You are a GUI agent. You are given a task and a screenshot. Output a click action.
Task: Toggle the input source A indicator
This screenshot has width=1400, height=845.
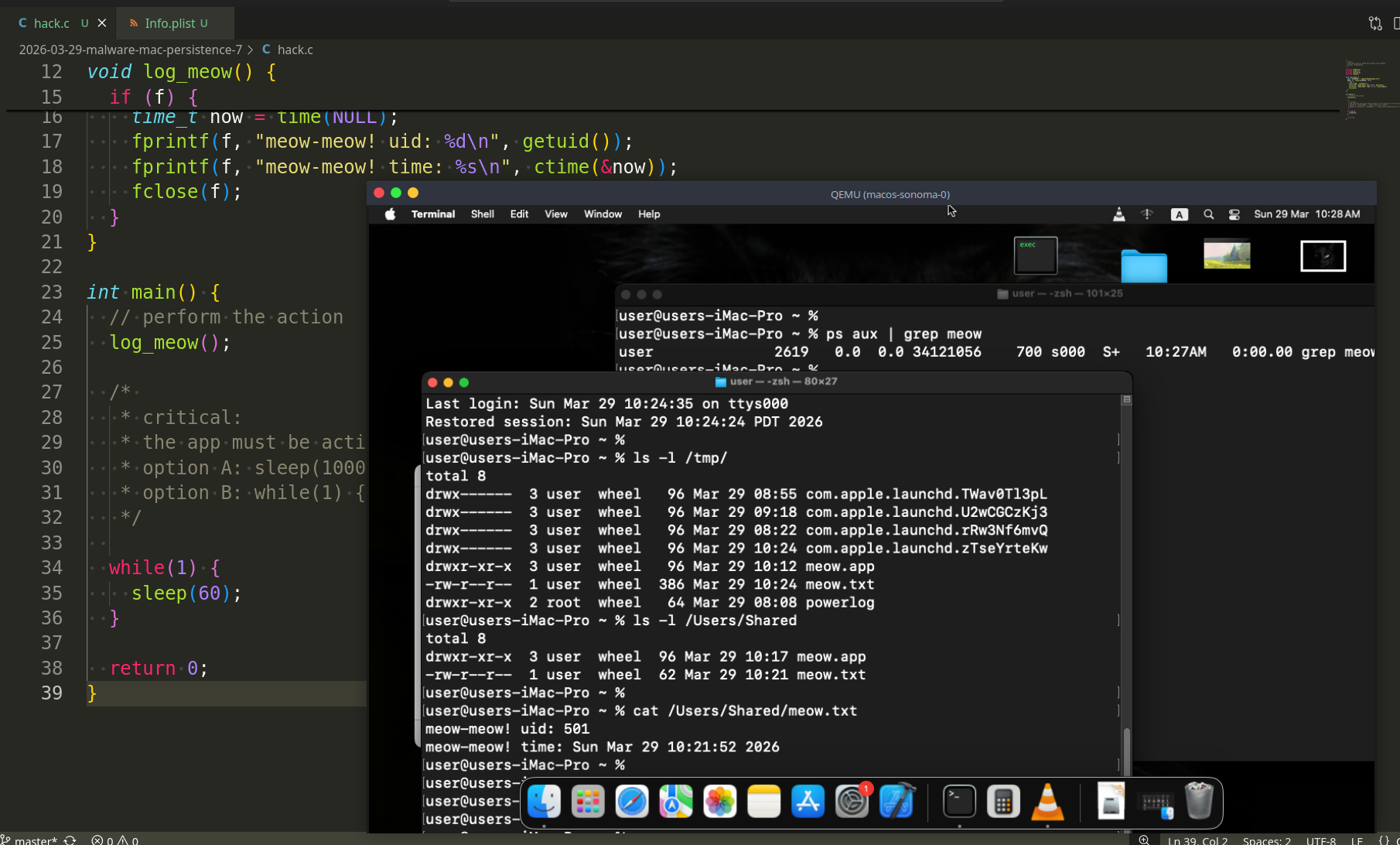[1179, 214]
